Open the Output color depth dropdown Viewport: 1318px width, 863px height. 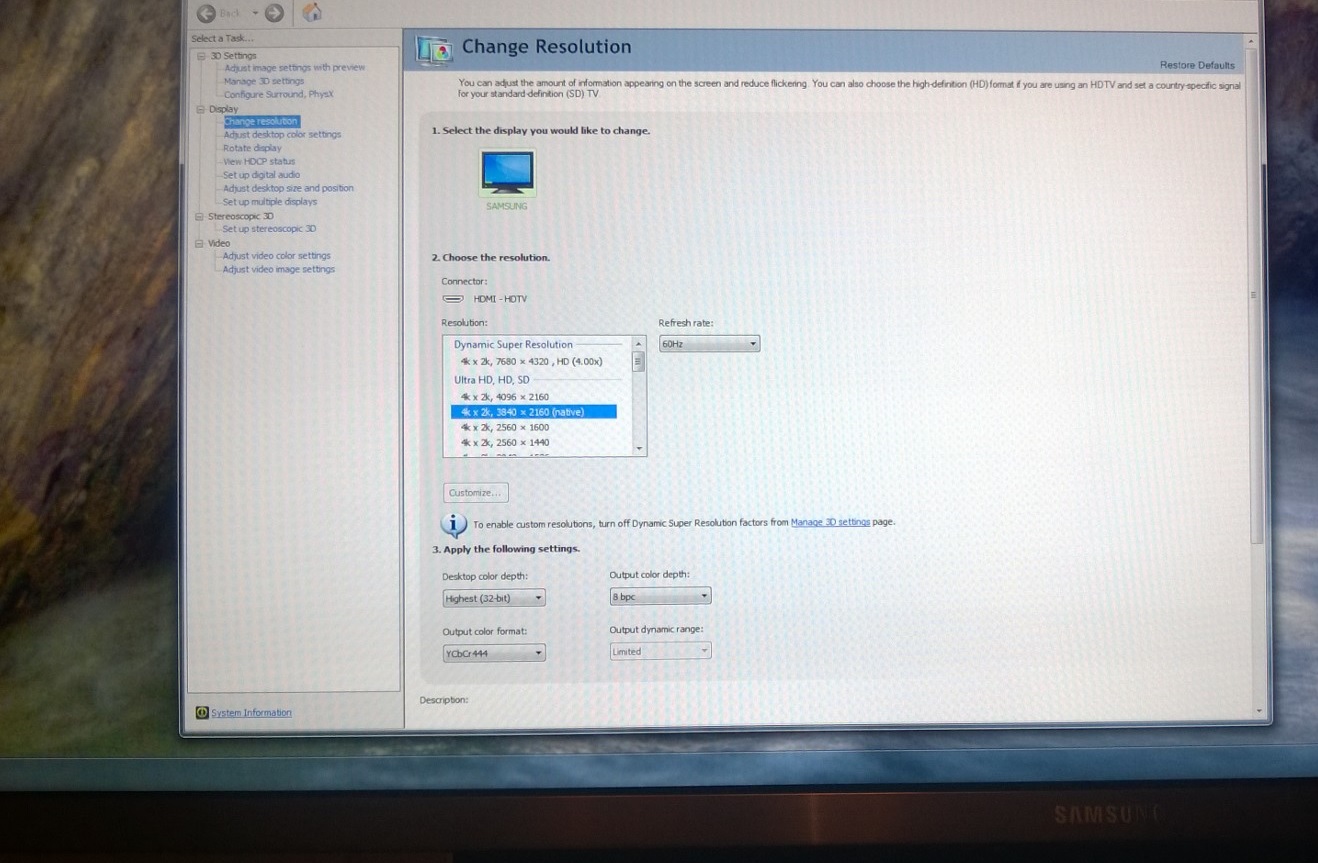click(x=660, y=596)
